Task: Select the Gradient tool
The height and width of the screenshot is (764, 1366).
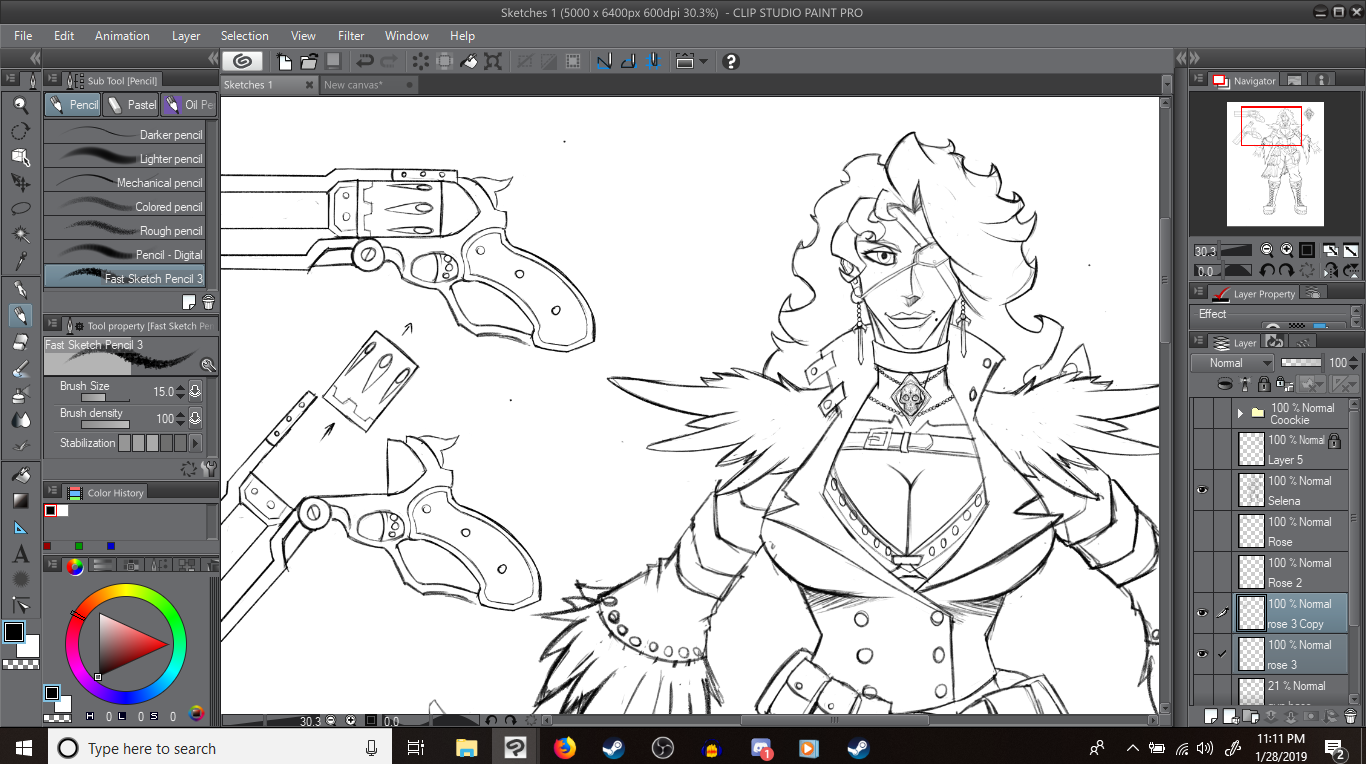Action: [x=20, y=501]
